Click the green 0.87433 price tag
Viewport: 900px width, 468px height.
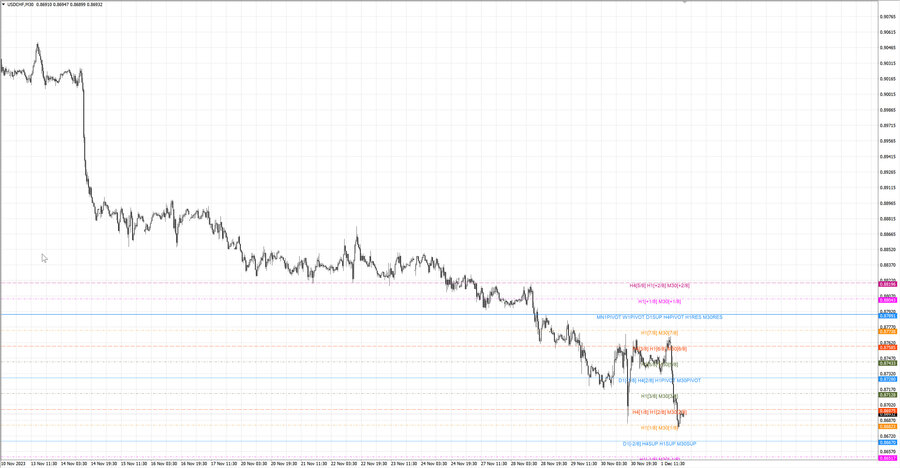[x=888, y=363]
